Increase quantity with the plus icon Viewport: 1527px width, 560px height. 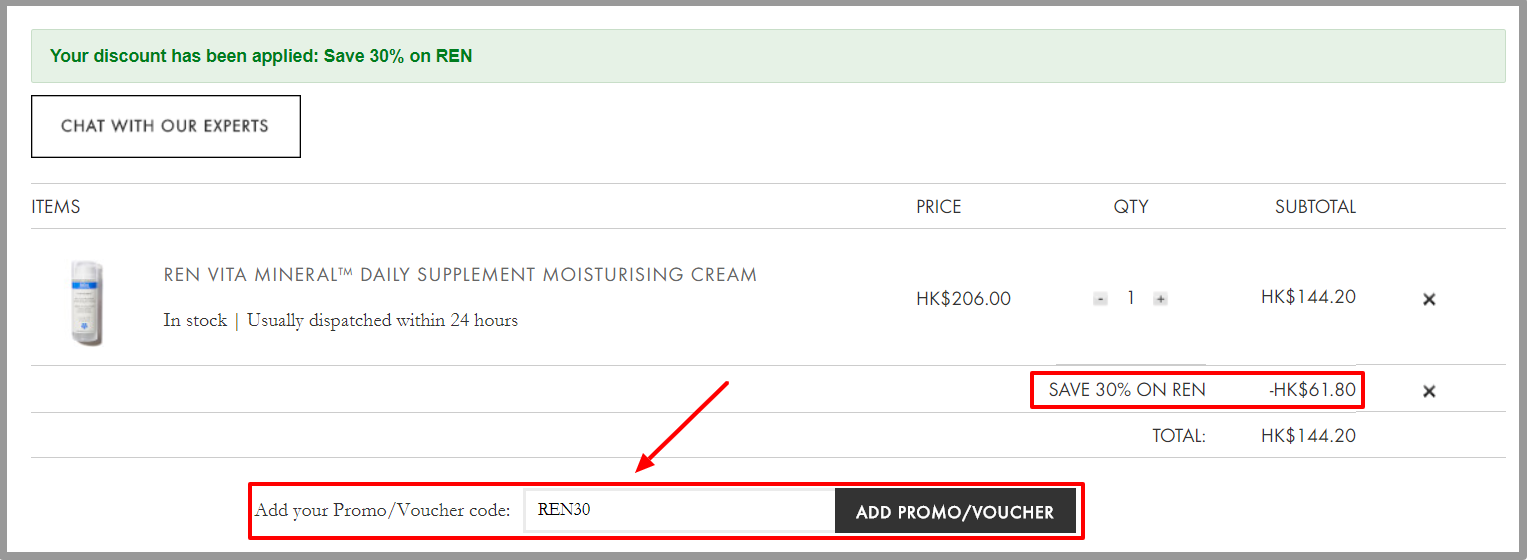pos(1160,299)
